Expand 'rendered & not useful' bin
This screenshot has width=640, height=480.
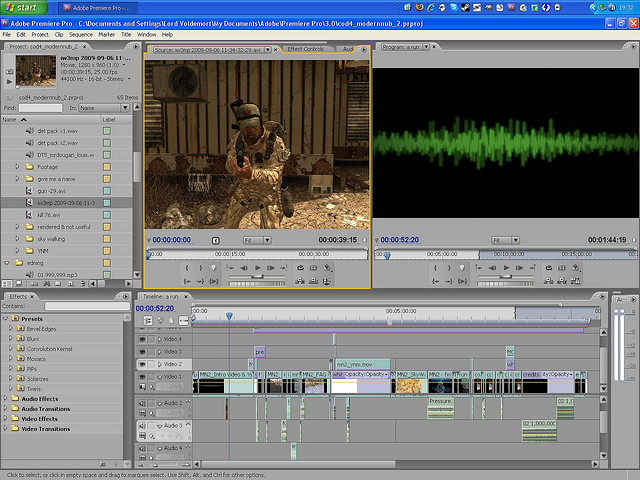pyautogui.click(x=17, y=227)
